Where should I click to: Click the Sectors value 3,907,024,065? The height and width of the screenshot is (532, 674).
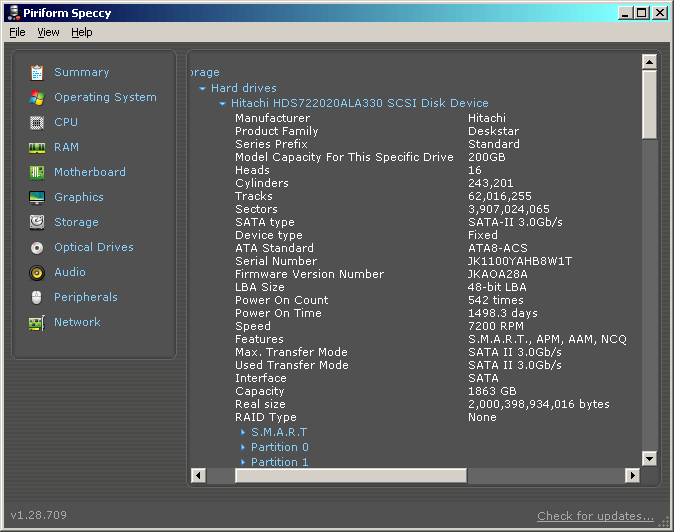click(509, 209)
